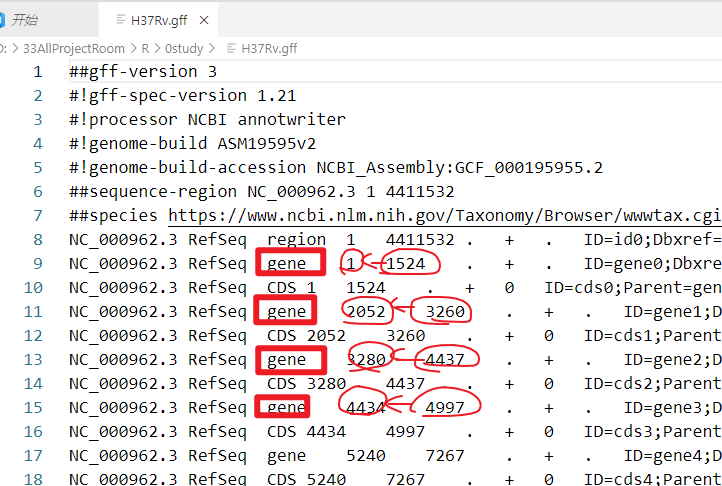Screen dimensions: 722x486
Task: Click line number 11 in the gutter
Action: [33, 312]
